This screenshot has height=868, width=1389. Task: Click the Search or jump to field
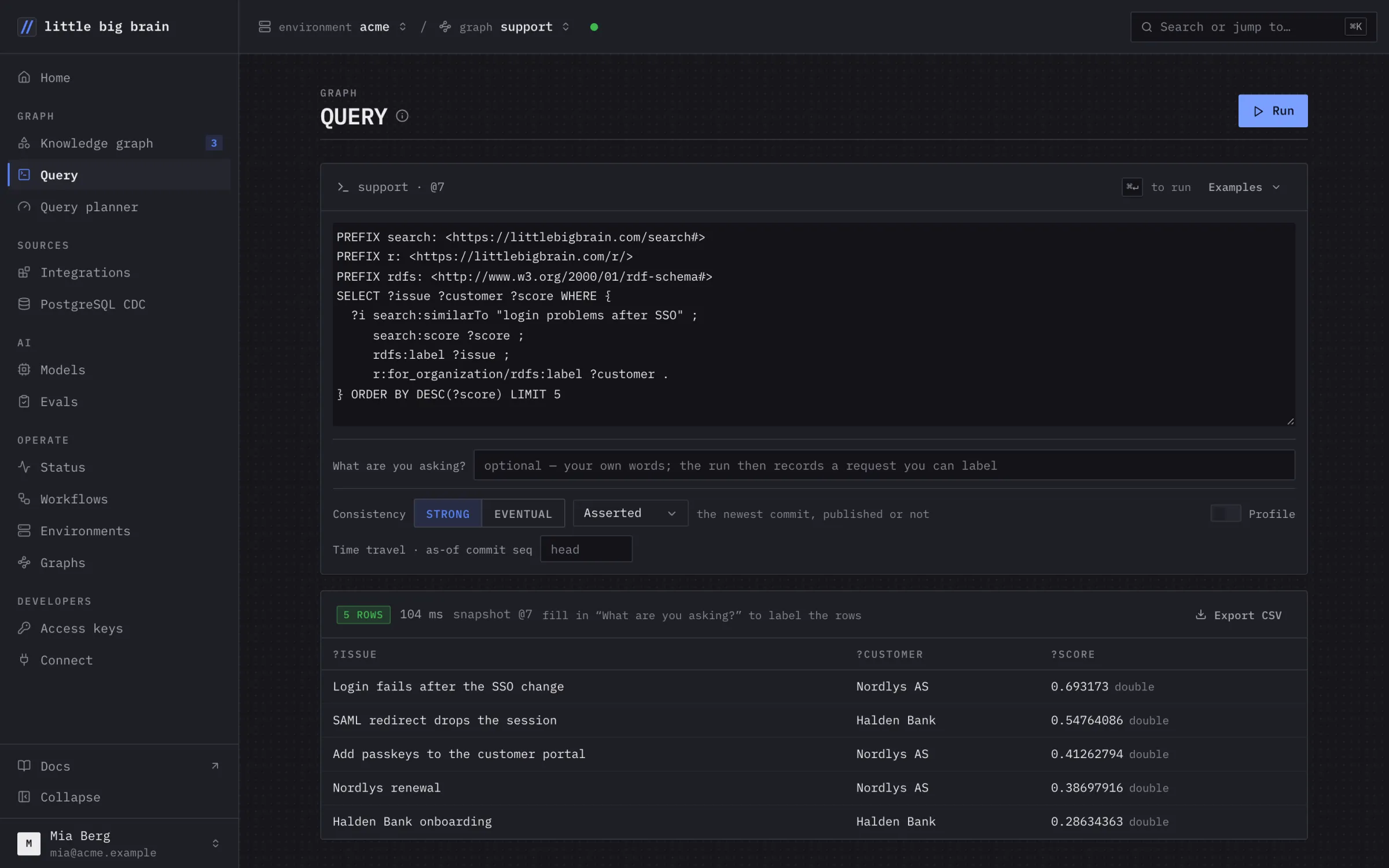tap(1253, 27)
